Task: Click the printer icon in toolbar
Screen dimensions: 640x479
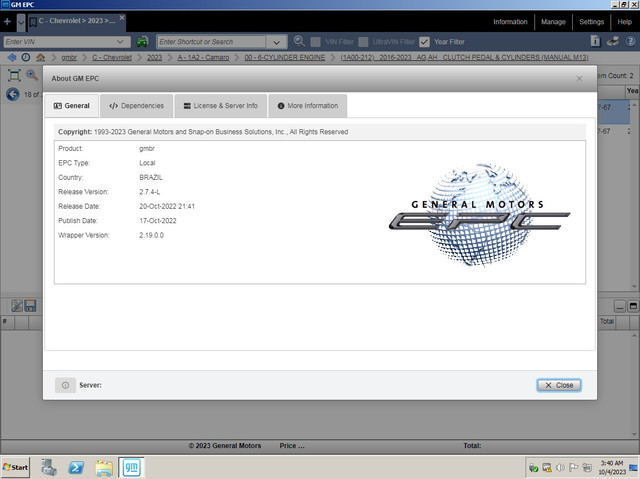Action: point(613,41)
